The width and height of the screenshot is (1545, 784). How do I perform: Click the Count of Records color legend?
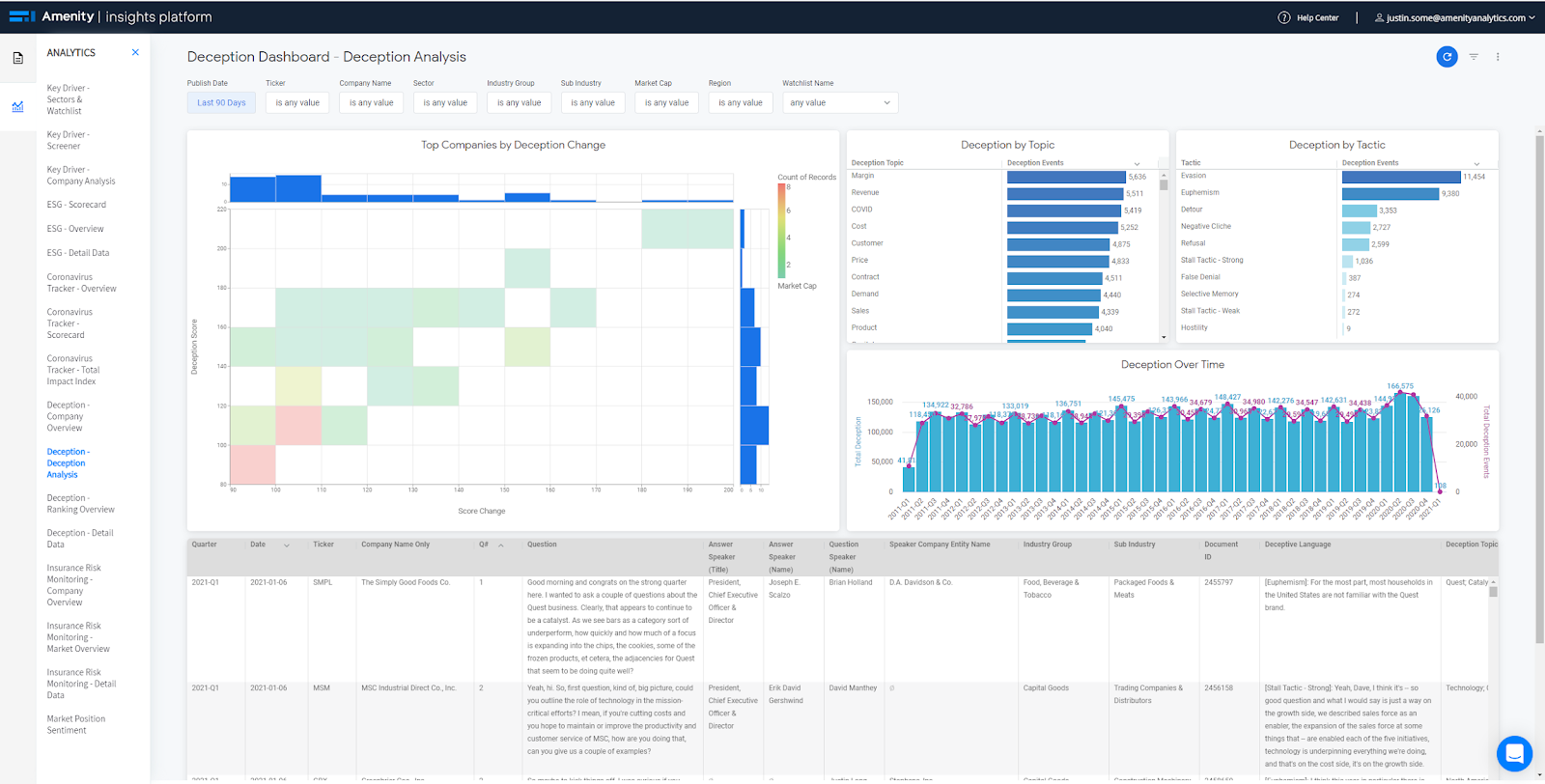click(782, 230)
